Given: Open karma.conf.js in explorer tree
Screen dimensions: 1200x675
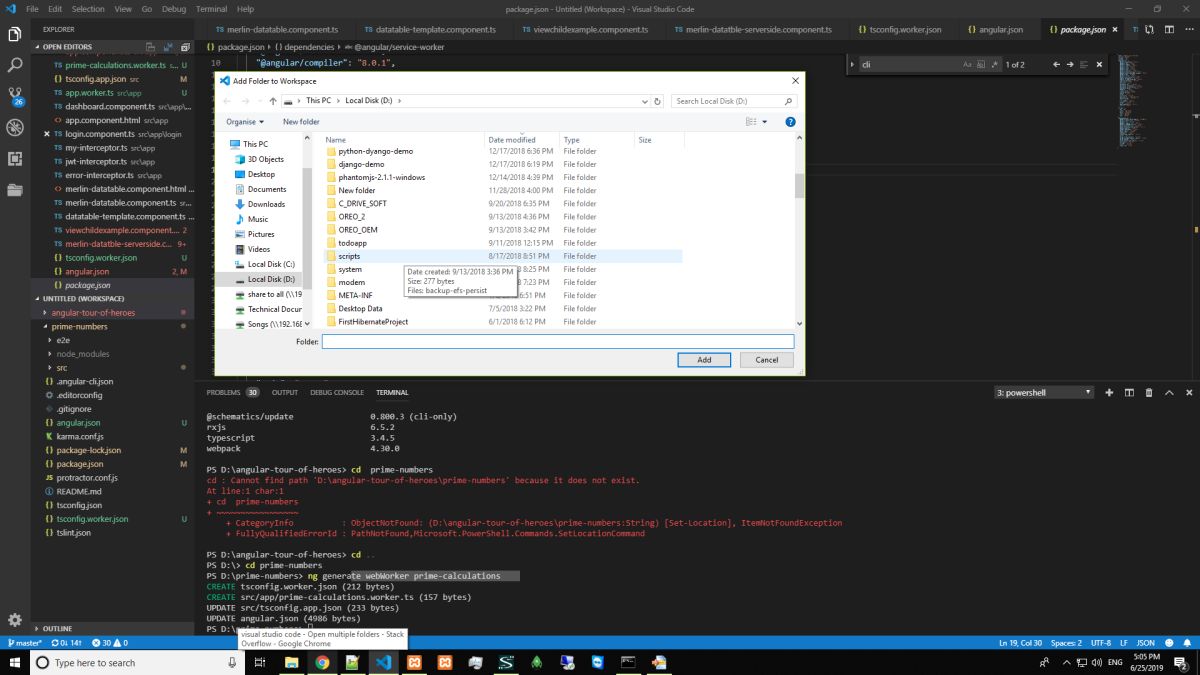Looking at the screenshot, I should pos(80,437).
